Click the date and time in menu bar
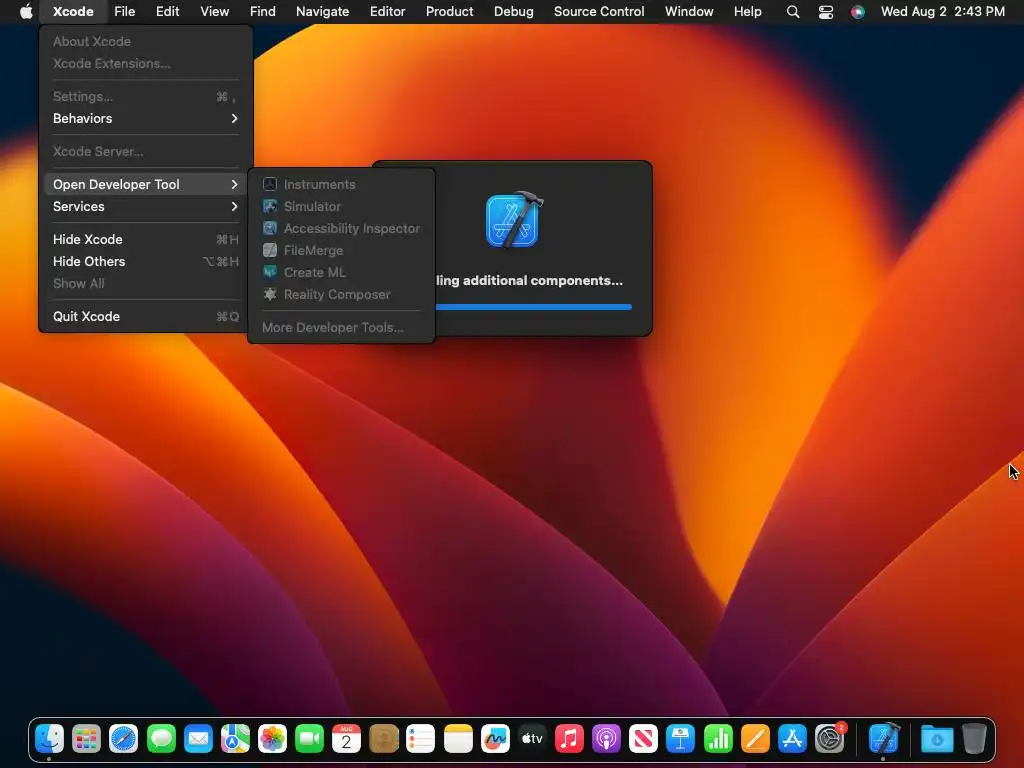The image size is (1024, 768). (942, 12)
